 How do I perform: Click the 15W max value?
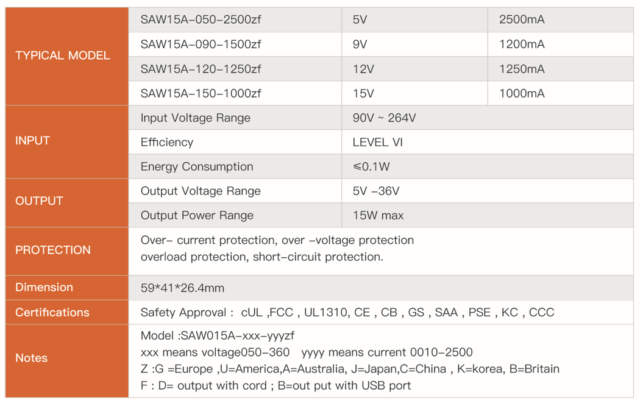[378, 214]
